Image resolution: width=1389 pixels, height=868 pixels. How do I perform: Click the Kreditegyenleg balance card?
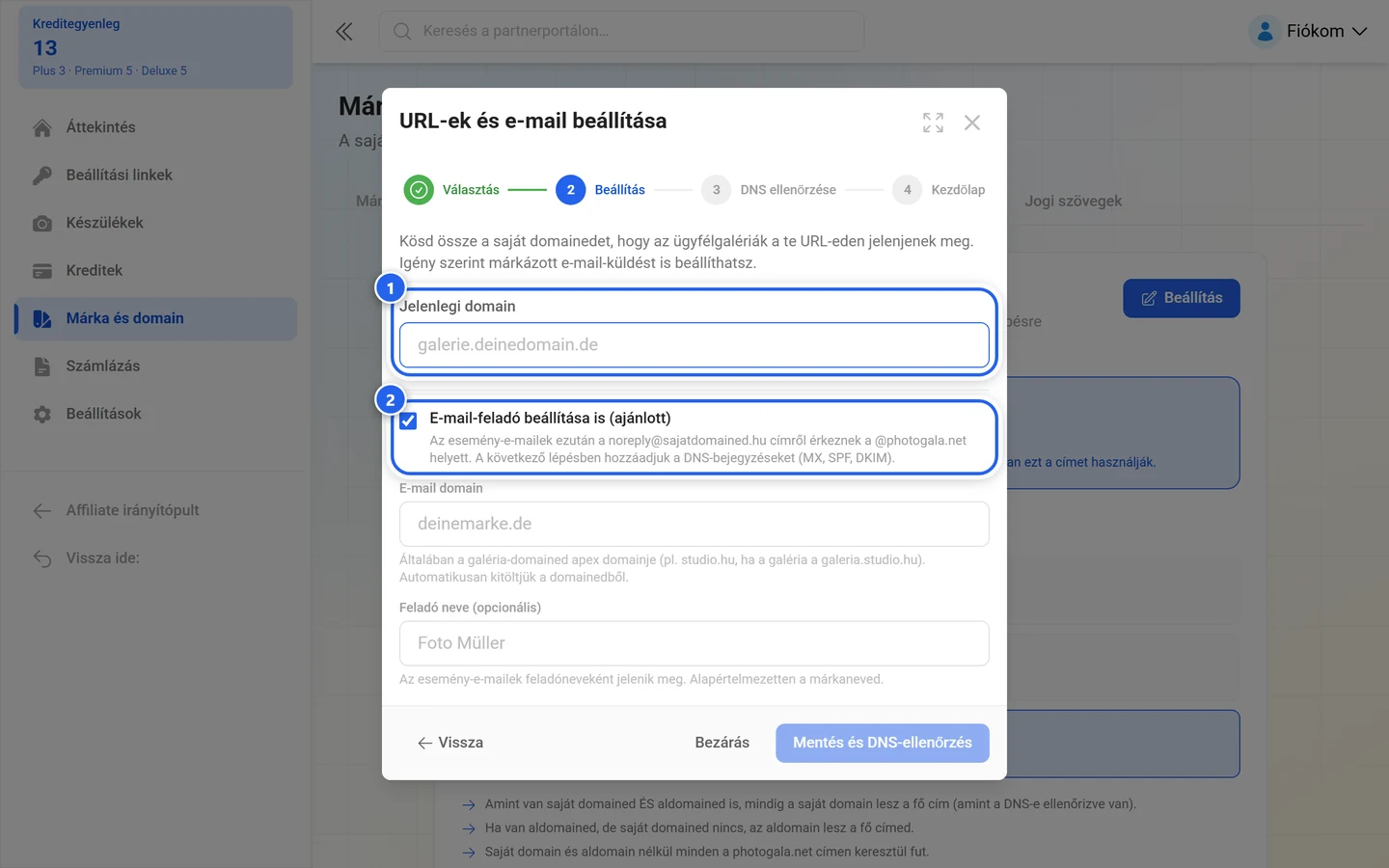[x=156, y=47]
